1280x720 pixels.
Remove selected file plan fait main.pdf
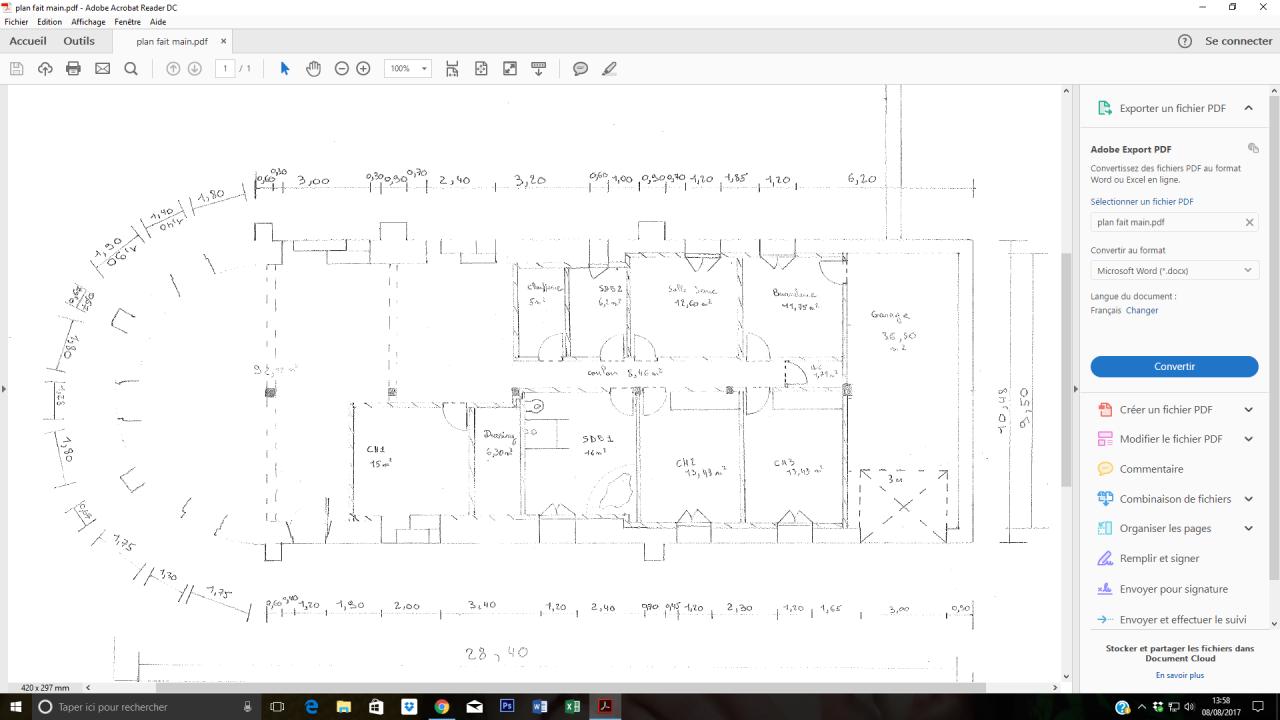click(1249, 222)
